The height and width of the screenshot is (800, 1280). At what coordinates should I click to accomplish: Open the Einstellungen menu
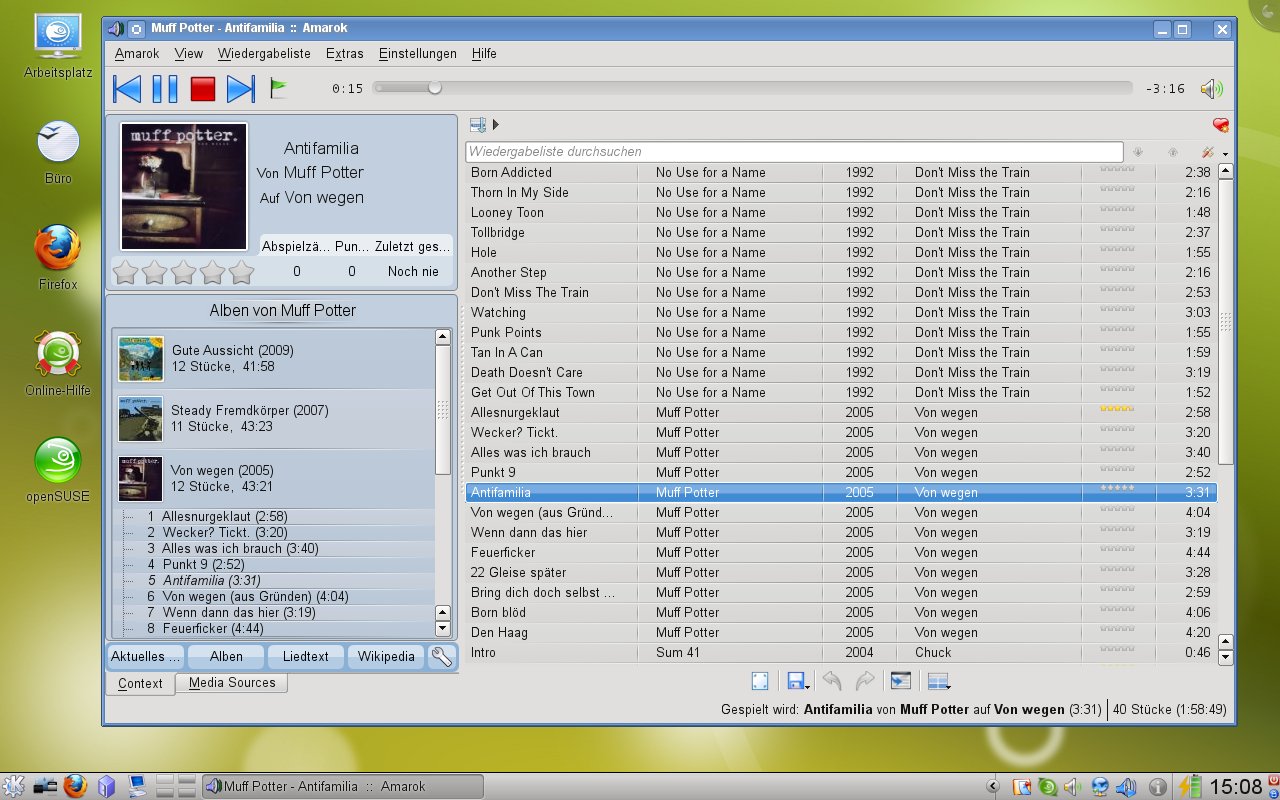[x=418, y=54]
